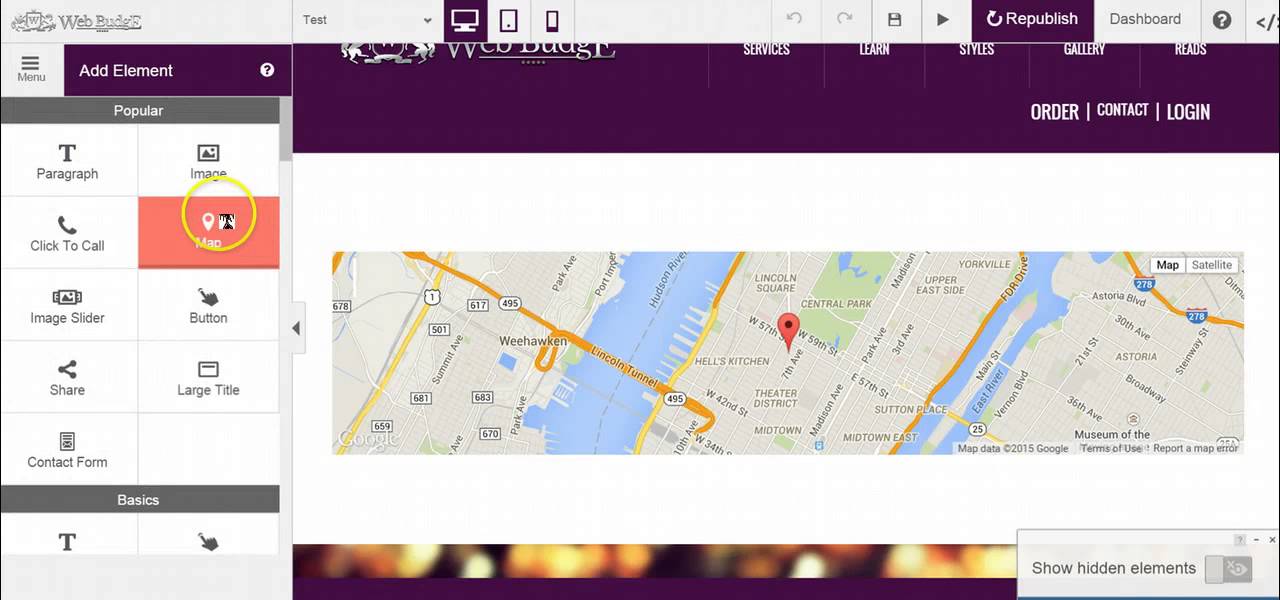1280x600 pixels.
Task: Open the LEARN navigation item
Action: pos(874,49)
